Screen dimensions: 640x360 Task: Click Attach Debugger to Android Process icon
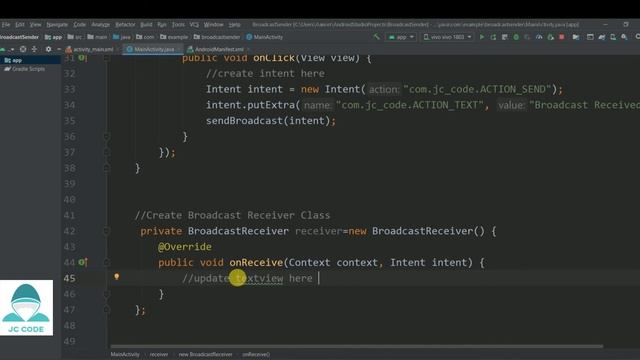pos(550,37)
